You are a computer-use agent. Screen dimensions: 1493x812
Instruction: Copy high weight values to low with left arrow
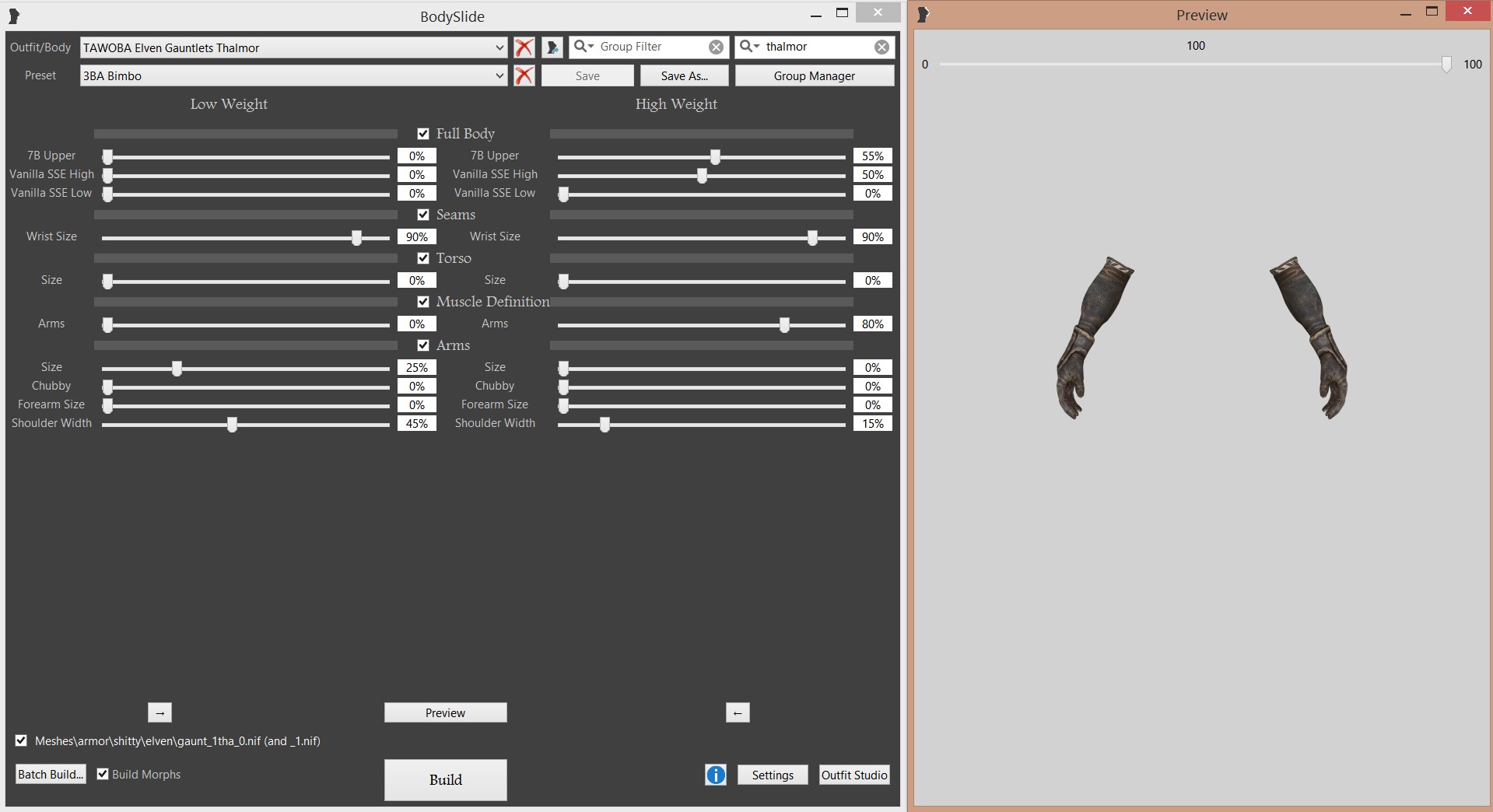pos(738,712)
